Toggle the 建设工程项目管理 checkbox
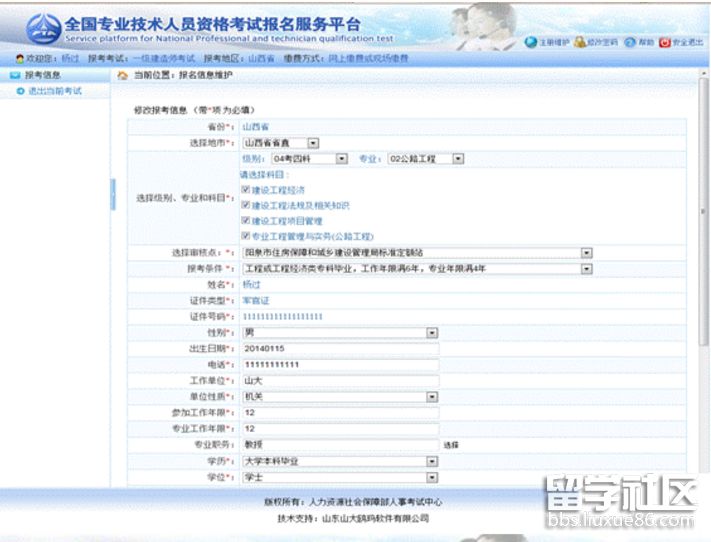This screenshot has width=711, height=542. click(x=246, y=220)
